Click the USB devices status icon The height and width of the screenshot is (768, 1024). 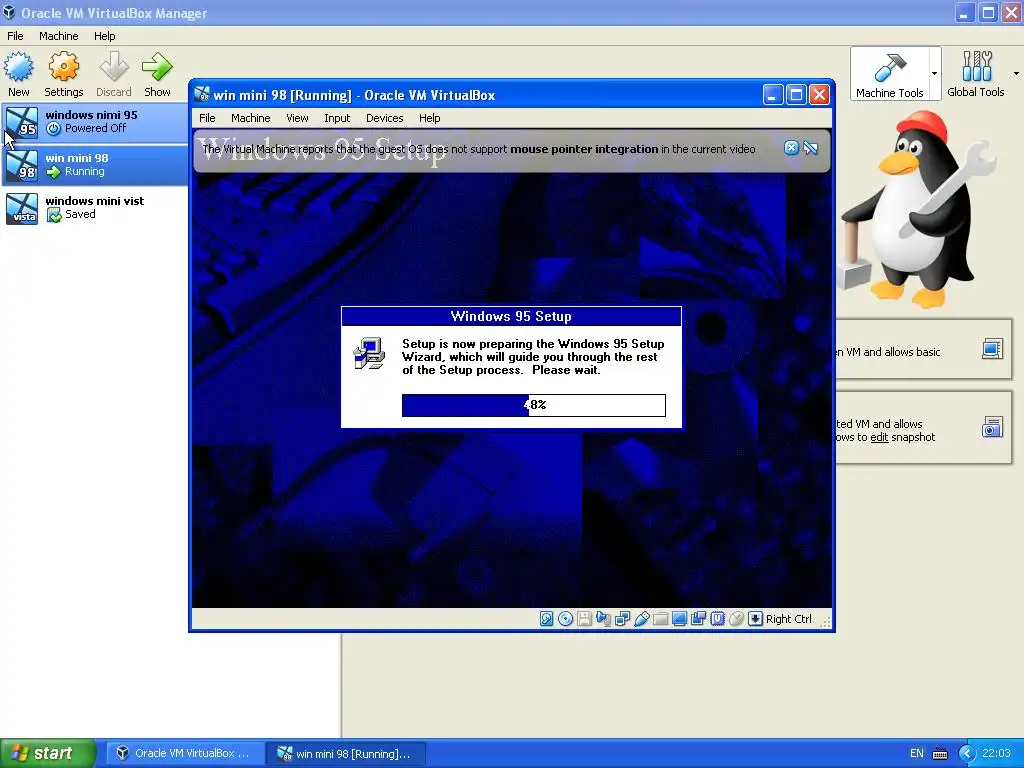click(641, 618)
